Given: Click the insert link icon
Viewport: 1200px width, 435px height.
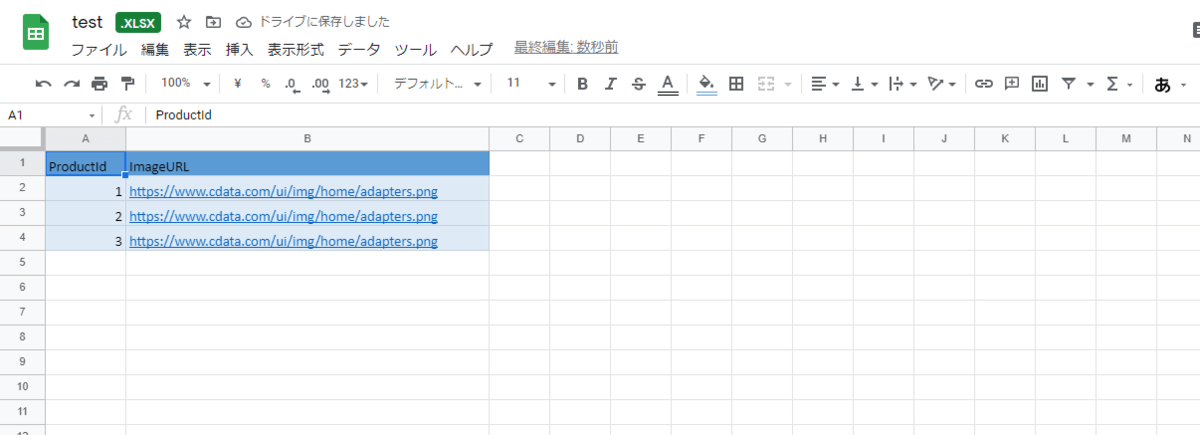Looking at the screenshot, I should [x=984, y=84].
